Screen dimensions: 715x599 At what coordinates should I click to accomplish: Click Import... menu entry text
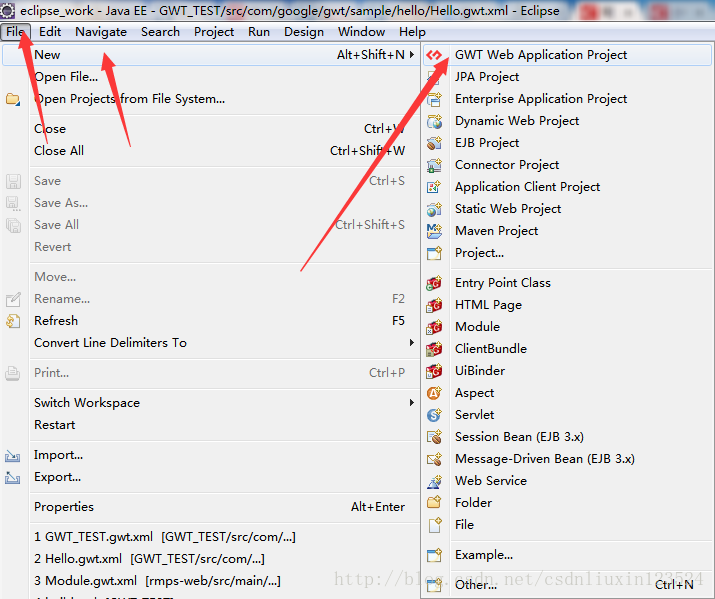point(58,455)
